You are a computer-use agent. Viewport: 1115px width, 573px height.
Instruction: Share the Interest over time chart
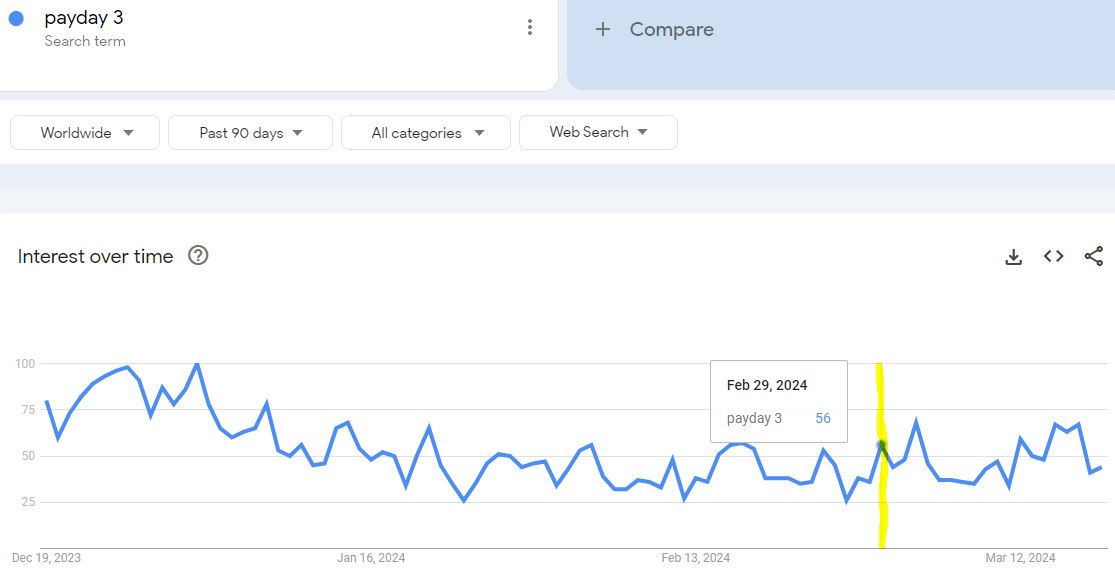1094,256
